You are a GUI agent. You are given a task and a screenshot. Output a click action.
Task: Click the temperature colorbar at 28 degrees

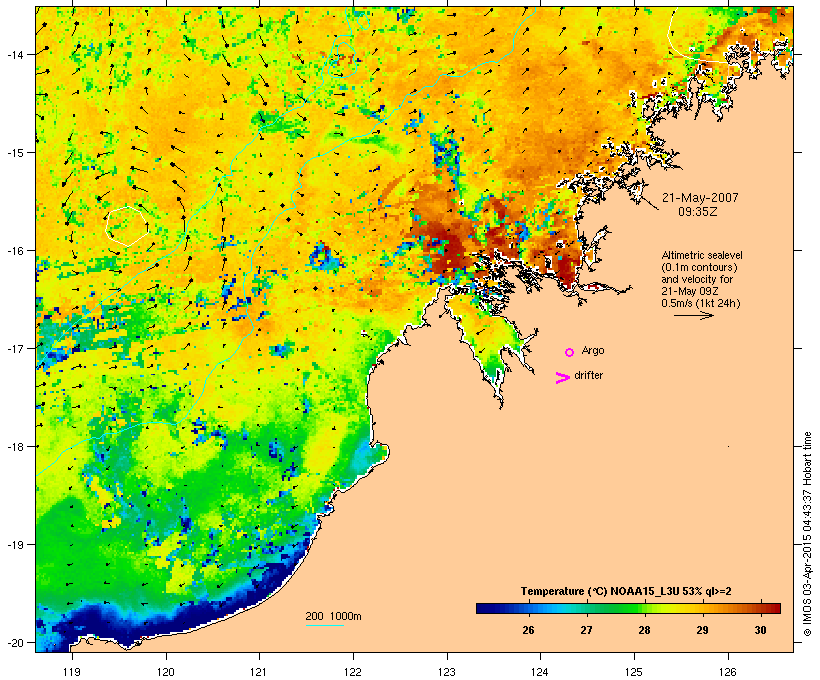644,608
